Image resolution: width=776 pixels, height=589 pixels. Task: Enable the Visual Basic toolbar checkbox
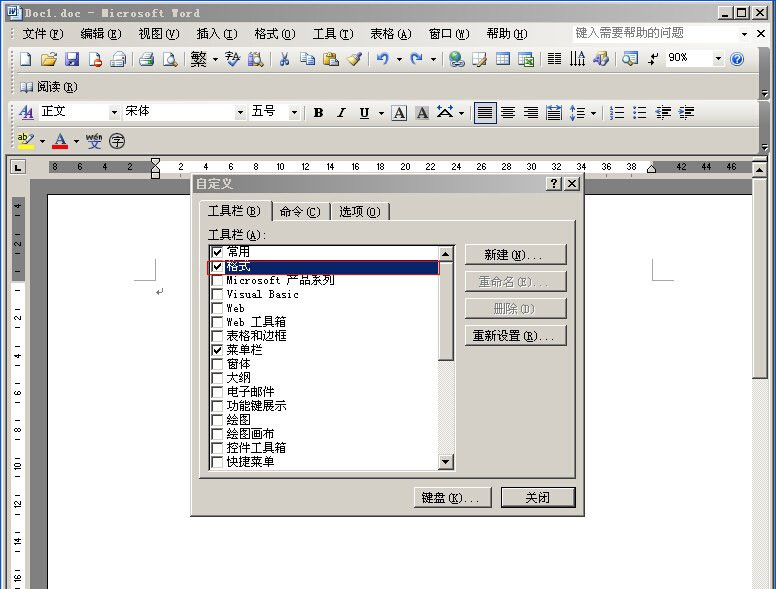click(x=217, y=295)
